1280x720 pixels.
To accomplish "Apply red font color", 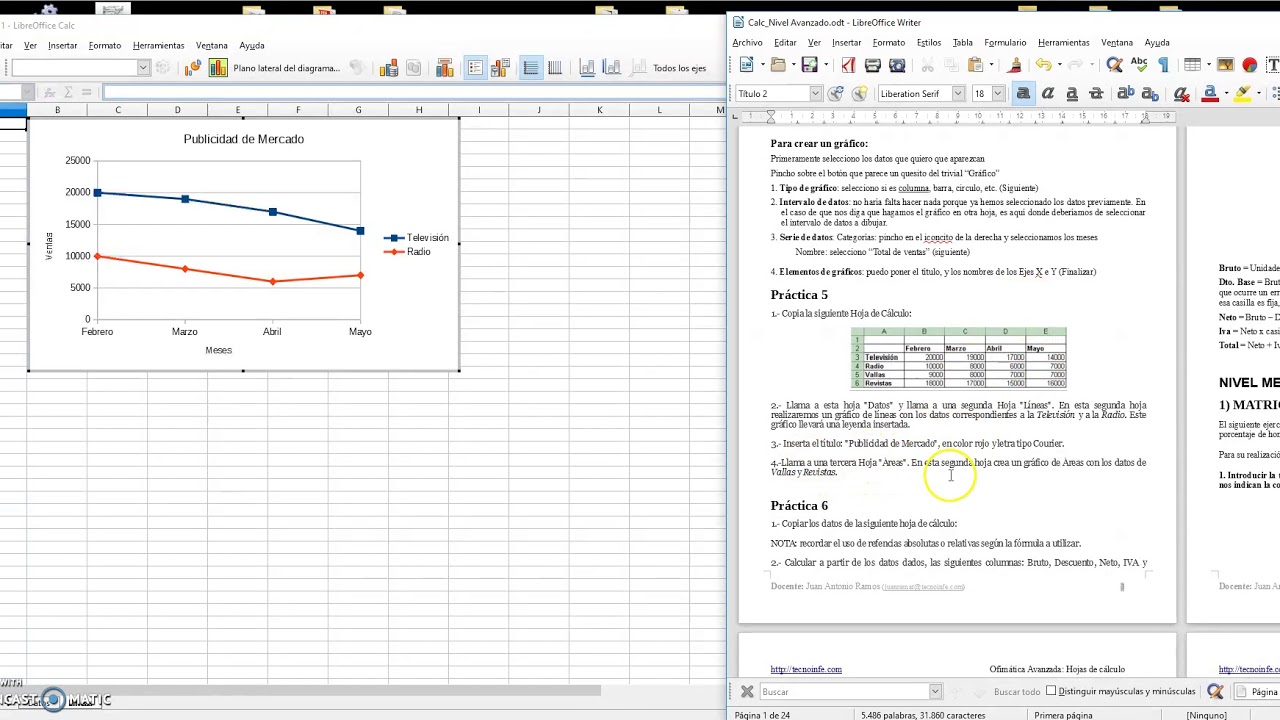I will coord(1210,94).
